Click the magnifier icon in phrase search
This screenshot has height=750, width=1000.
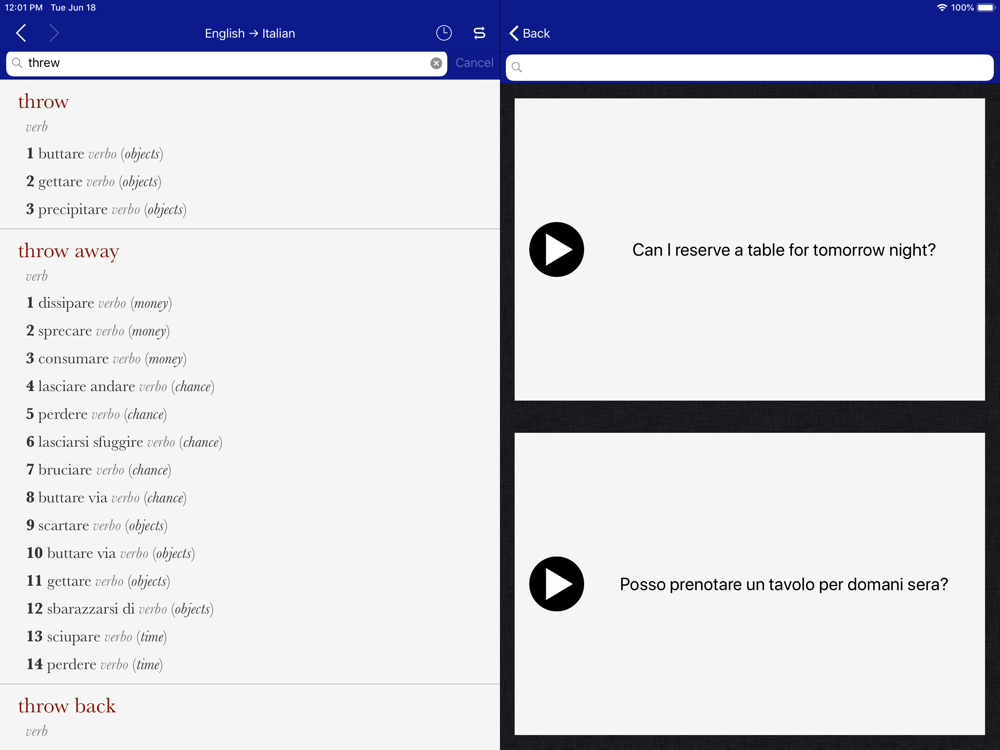click(517, 67)
